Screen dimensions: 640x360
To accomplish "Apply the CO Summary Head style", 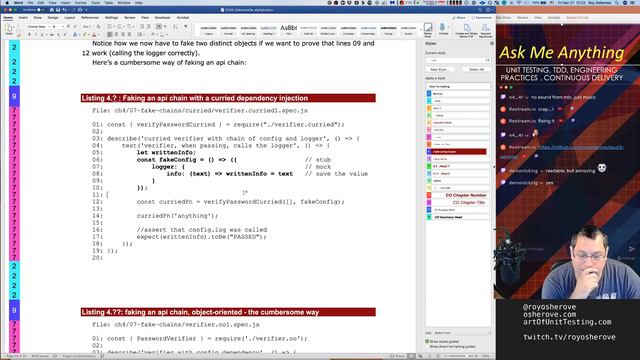I will click(x=458, y=217).
